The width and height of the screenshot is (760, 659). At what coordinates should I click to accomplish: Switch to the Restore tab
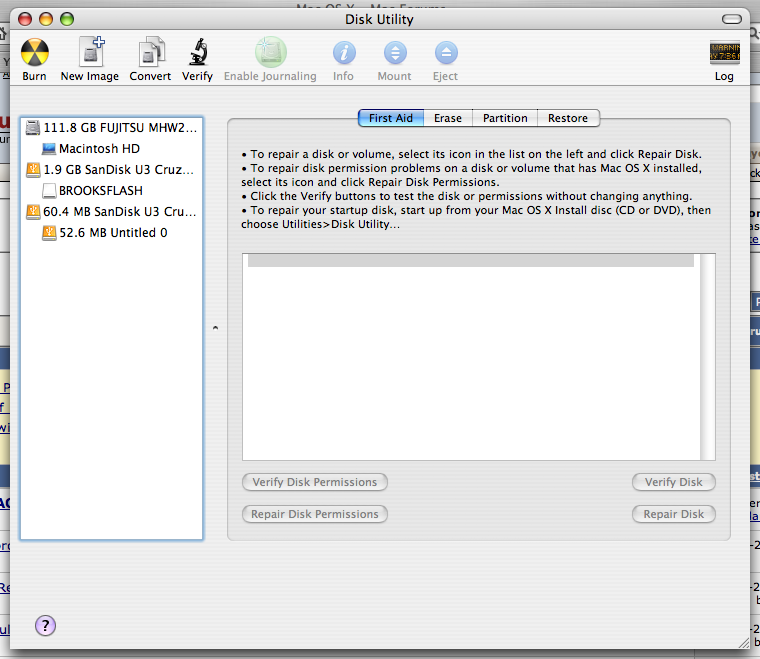[568, 118]
